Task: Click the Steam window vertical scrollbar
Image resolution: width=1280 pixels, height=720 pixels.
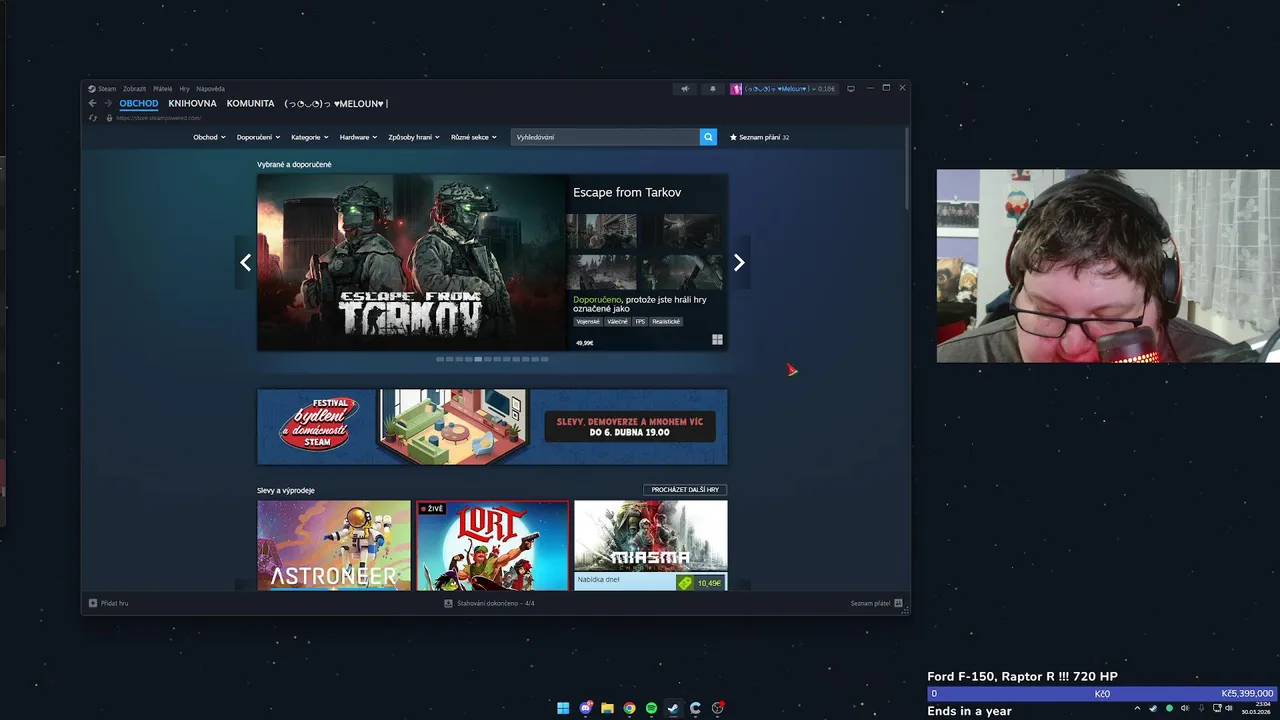Action: [908, 168]
